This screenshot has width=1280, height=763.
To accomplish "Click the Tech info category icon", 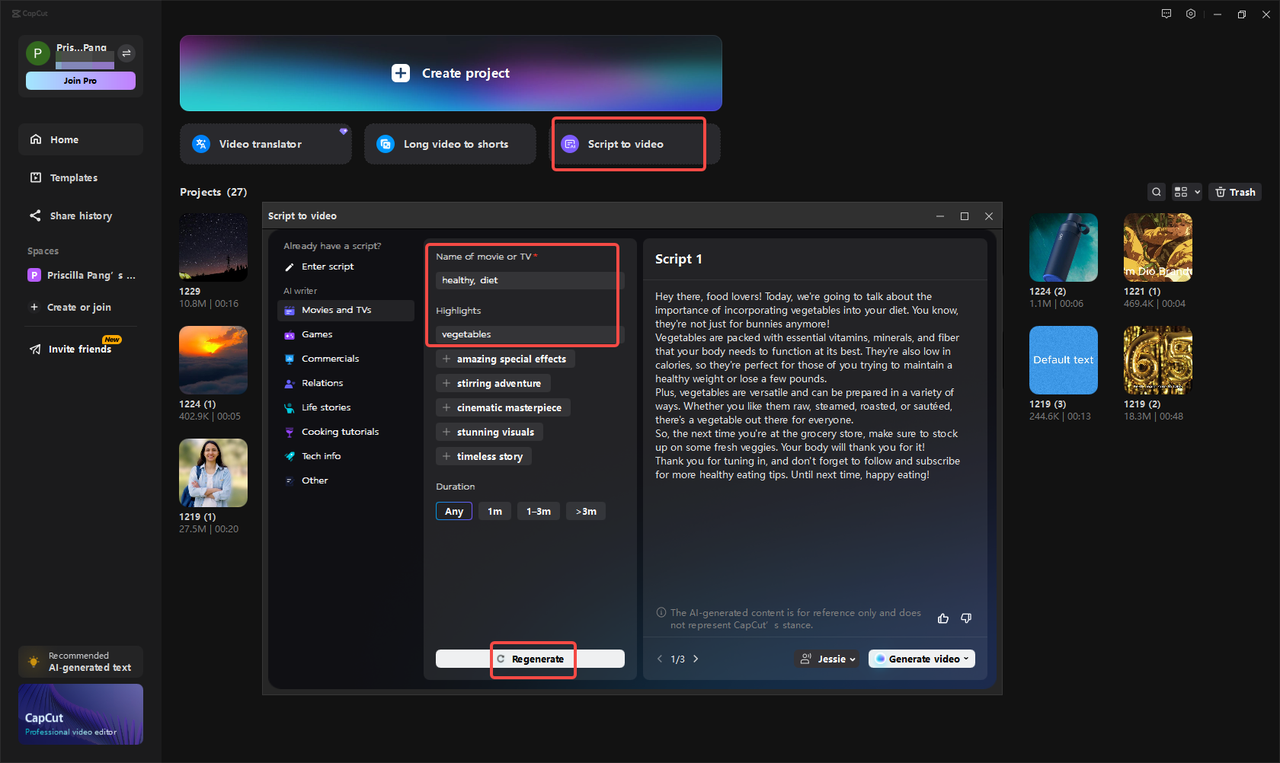I will 290,456.
